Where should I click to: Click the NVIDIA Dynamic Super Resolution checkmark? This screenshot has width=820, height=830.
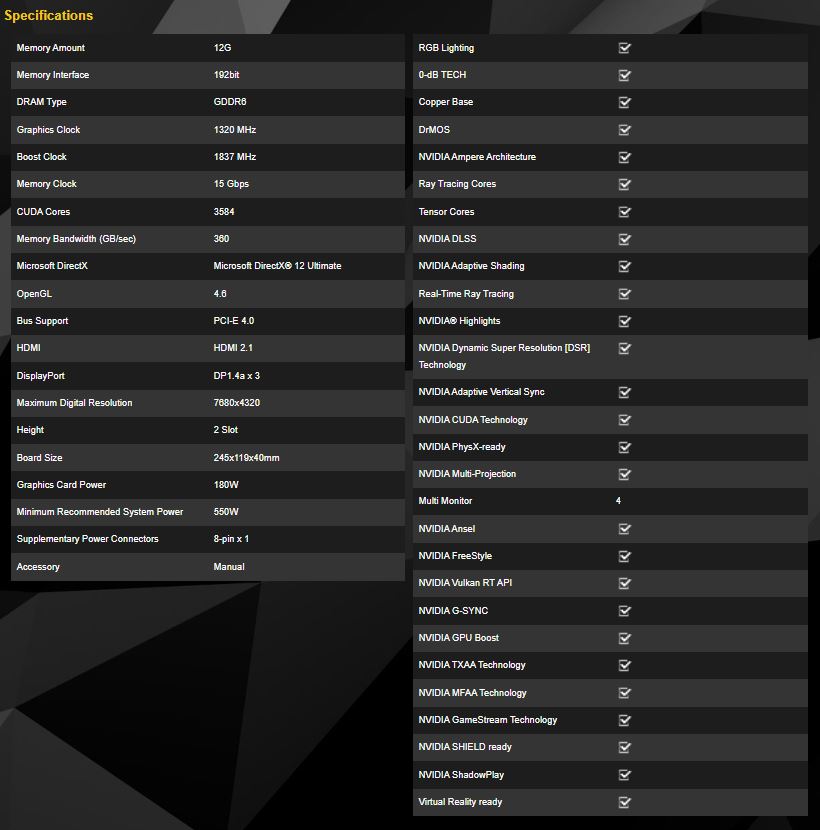click(x=625, y=348)
